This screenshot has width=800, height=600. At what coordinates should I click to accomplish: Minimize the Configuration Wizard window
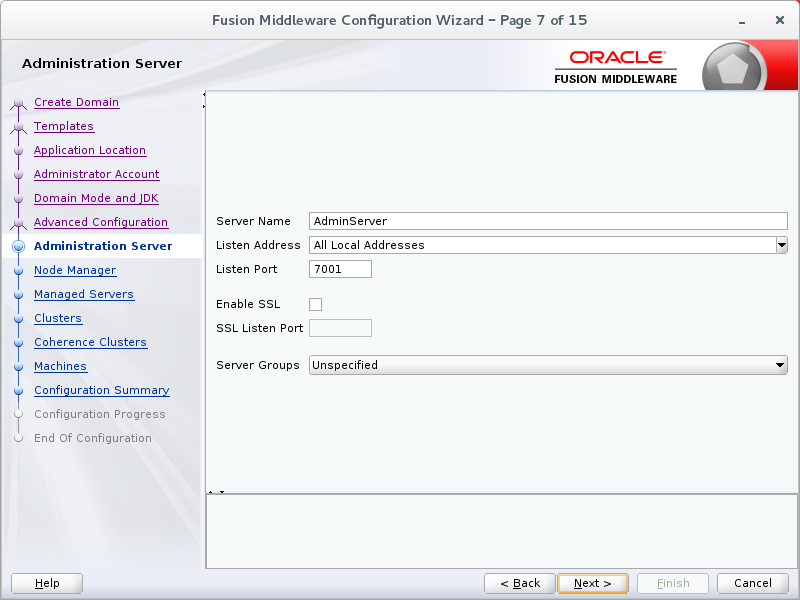(742, 20)
